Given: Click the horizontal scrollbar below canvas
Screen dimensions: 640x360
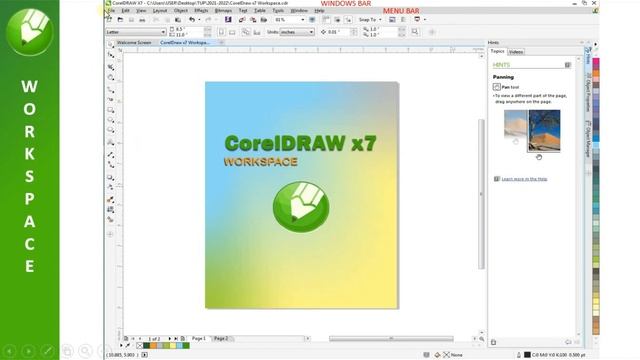Looking at the screenshot, I should [x=391, y=338].
